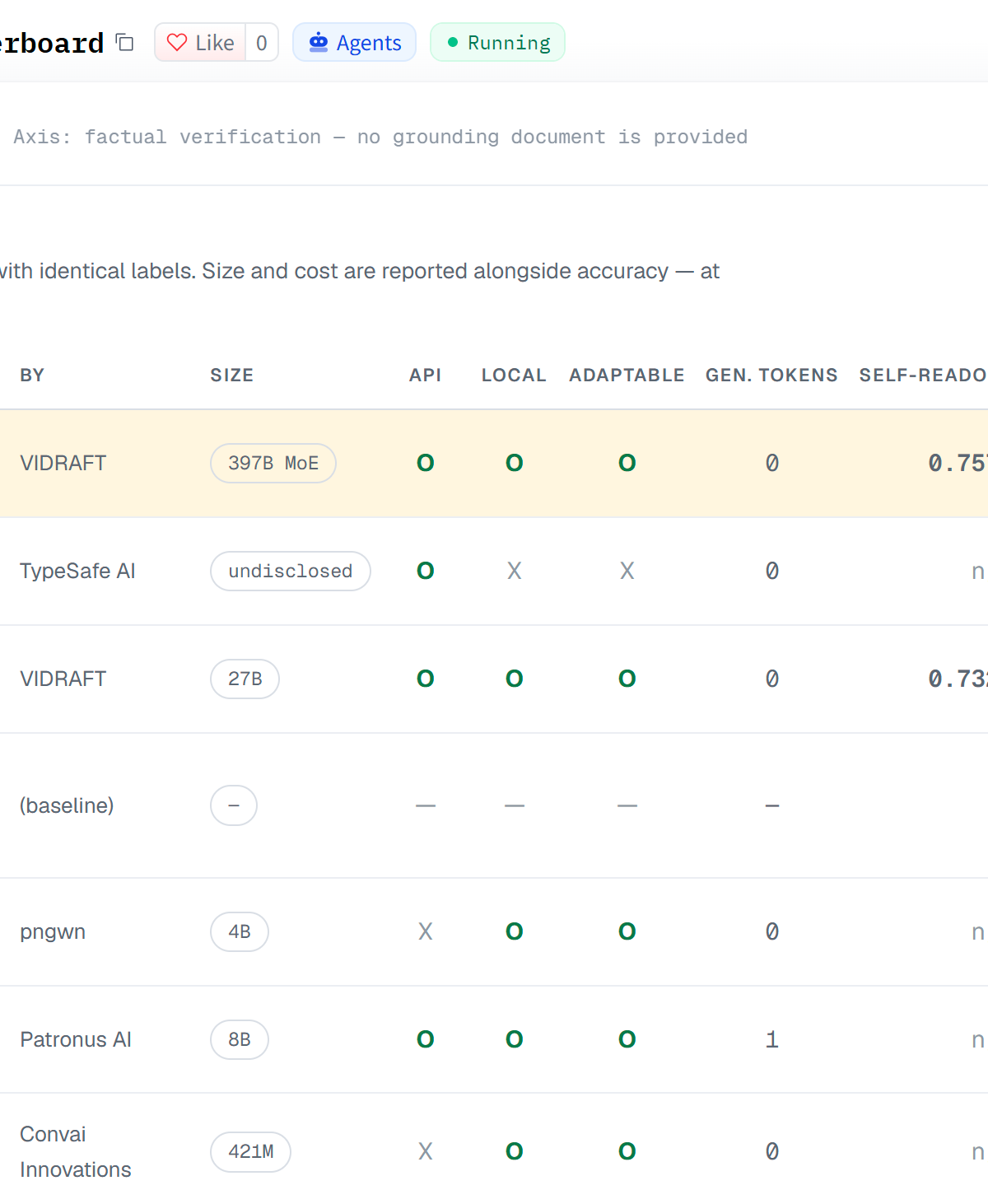This screenshot has height=1204, width=988.
Task: Click the ADAPTABLE column header
Action: (x=627, y=376)
